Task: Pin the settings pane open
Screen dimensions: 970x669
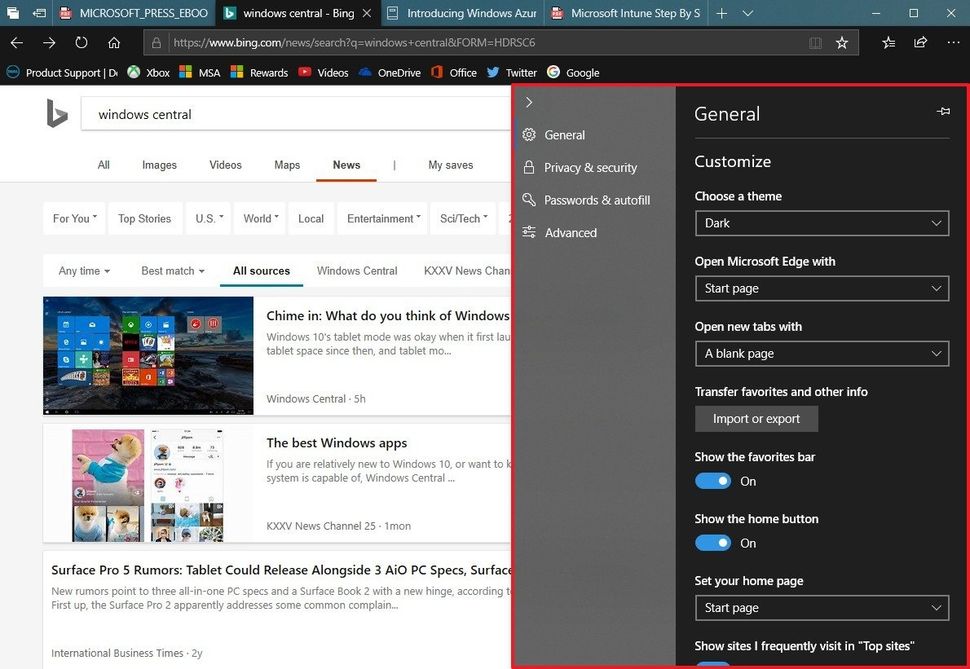Action: [x=943, y=111]
